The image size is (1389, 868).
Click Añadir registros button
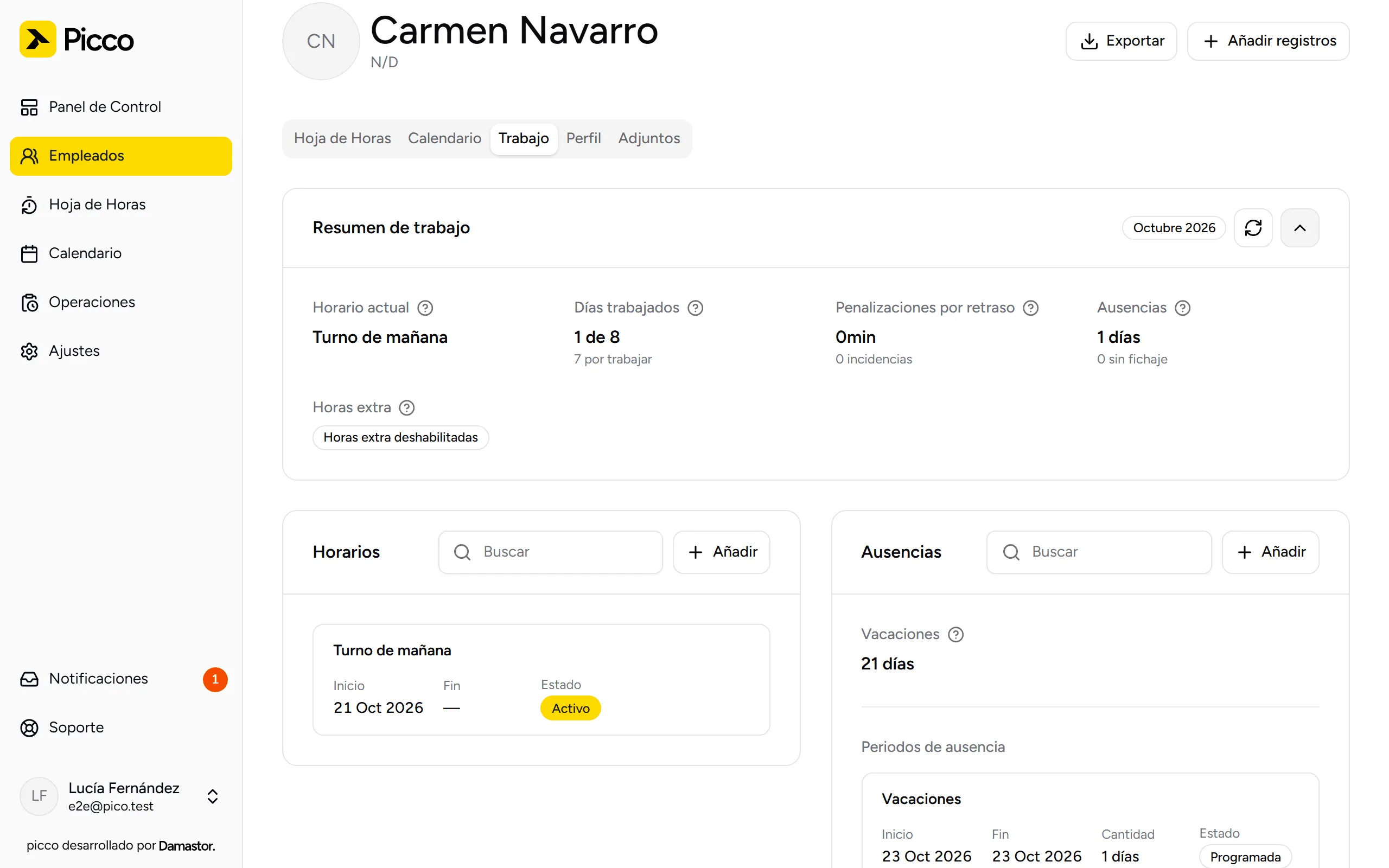point(1268,41)
